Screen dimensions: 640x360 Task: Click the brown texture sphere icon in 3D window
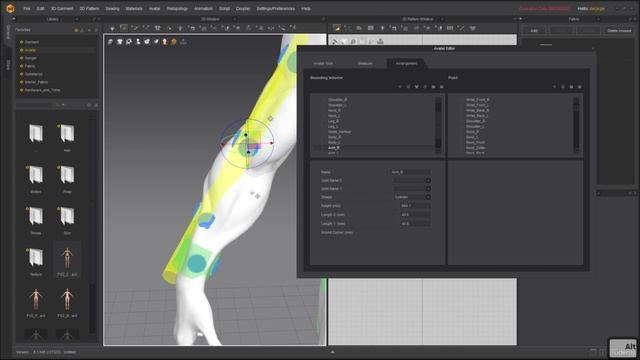(174, 42)
